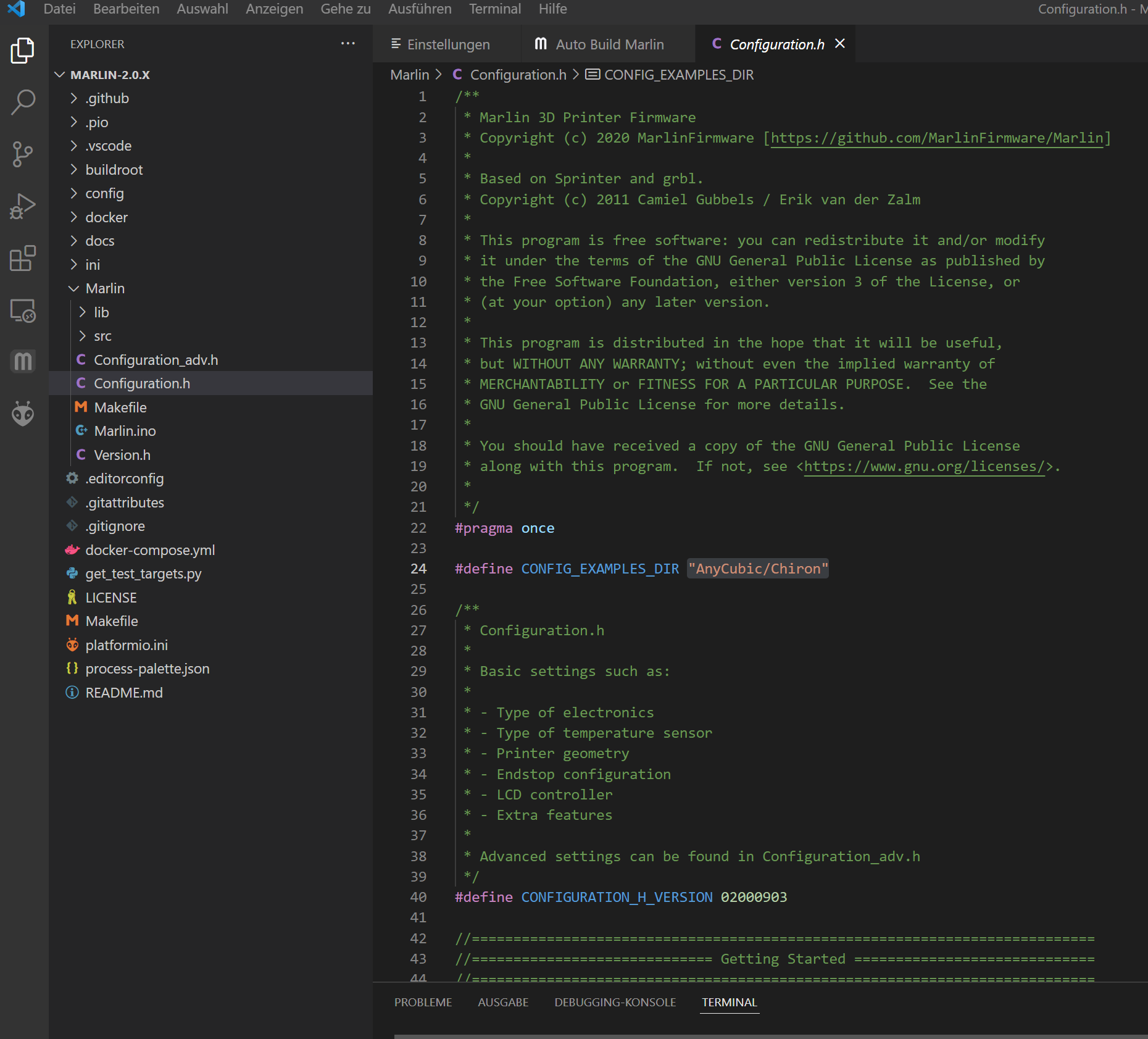Screen dimensions: 1148x1039
Task: Close the Configuration.h editor tab
Action: [840, 44]
